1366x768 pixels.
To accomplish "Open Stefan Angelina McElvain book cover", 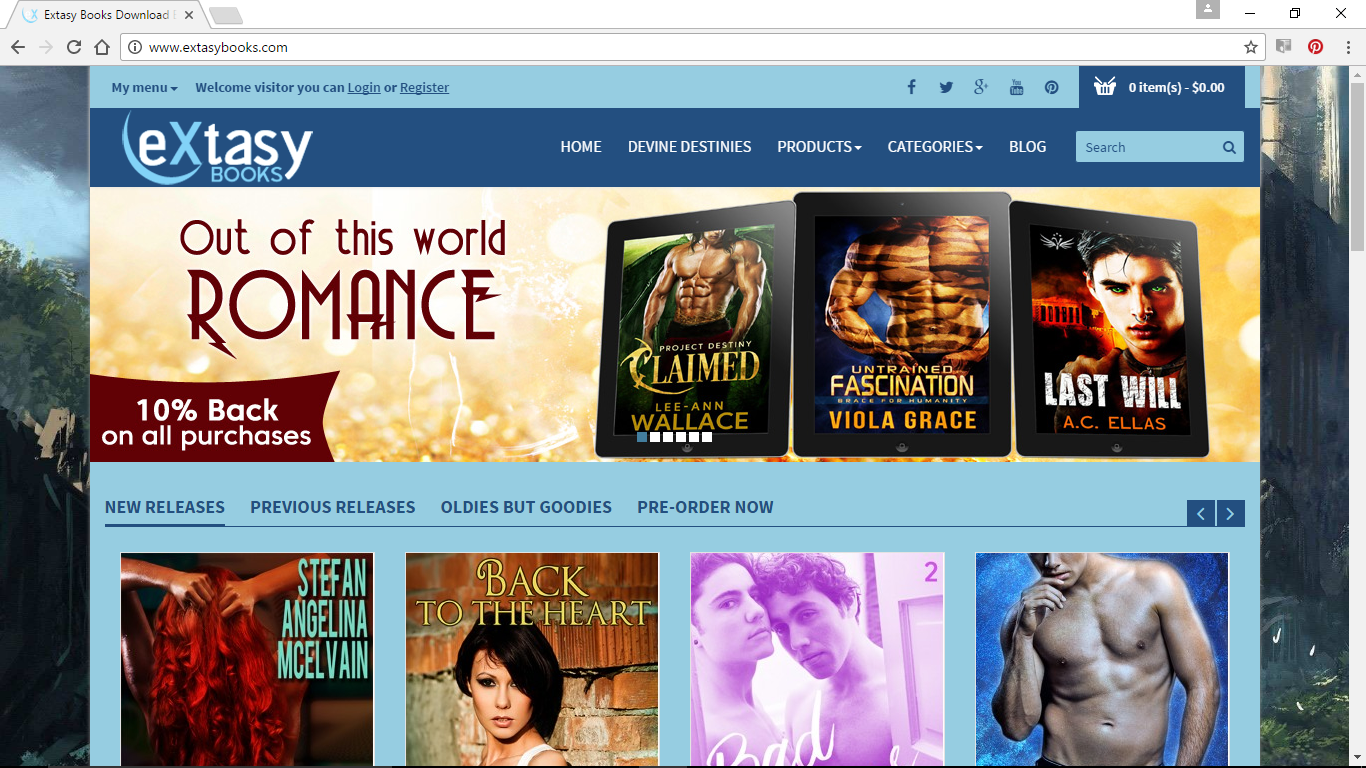I will pyautogui.click(x=247, y=660).
